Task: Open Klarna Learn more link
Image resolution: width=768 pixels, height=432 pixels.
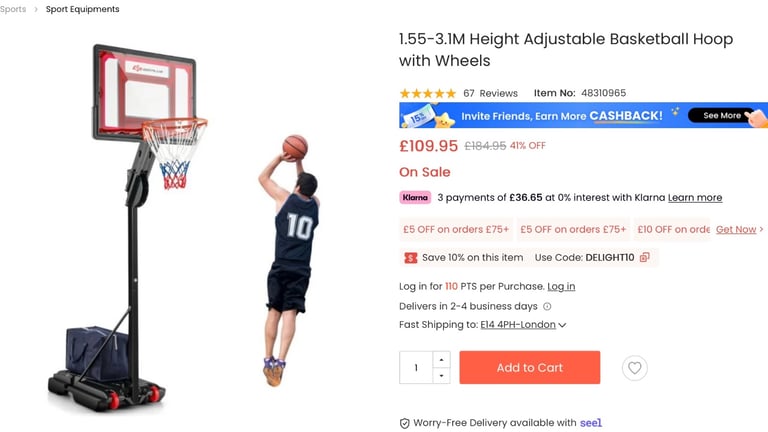Action: pos(695,198)
